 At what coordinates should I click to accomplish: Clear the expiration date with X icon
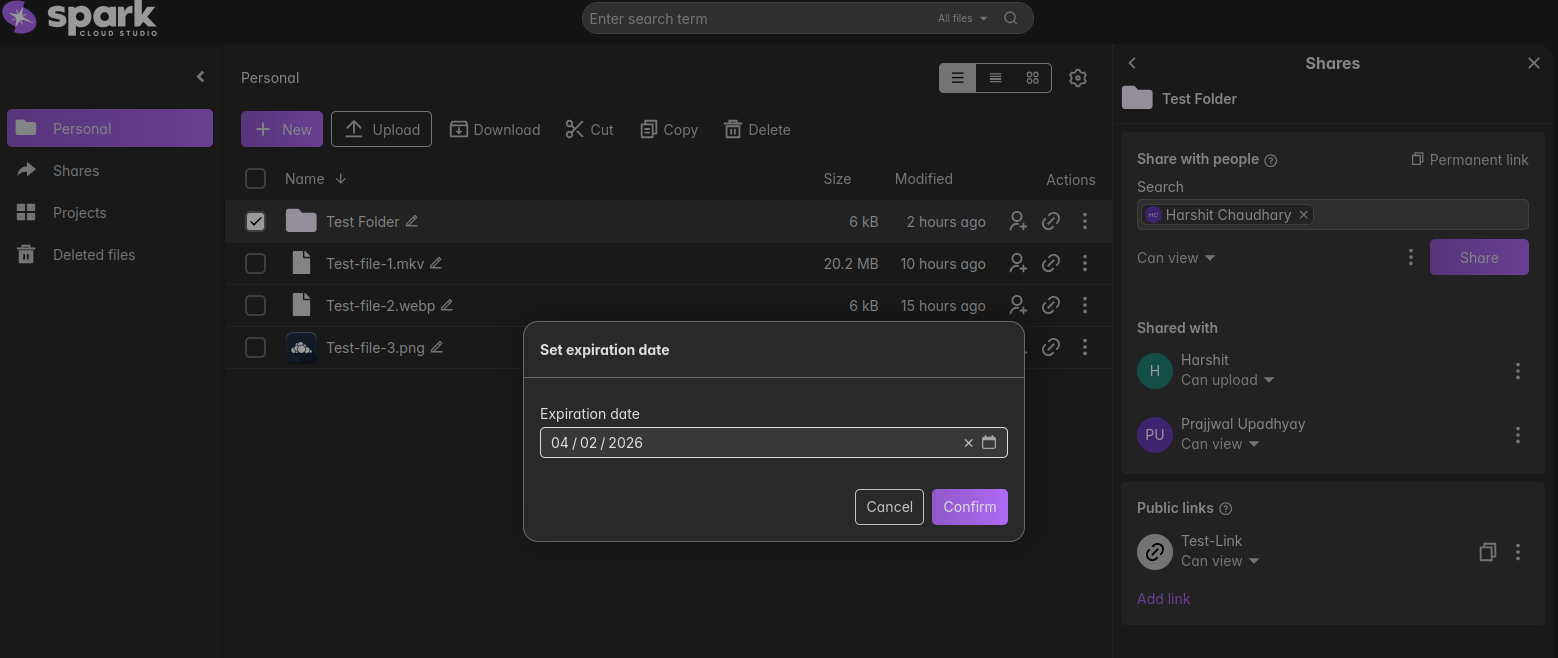pos(968,443)
